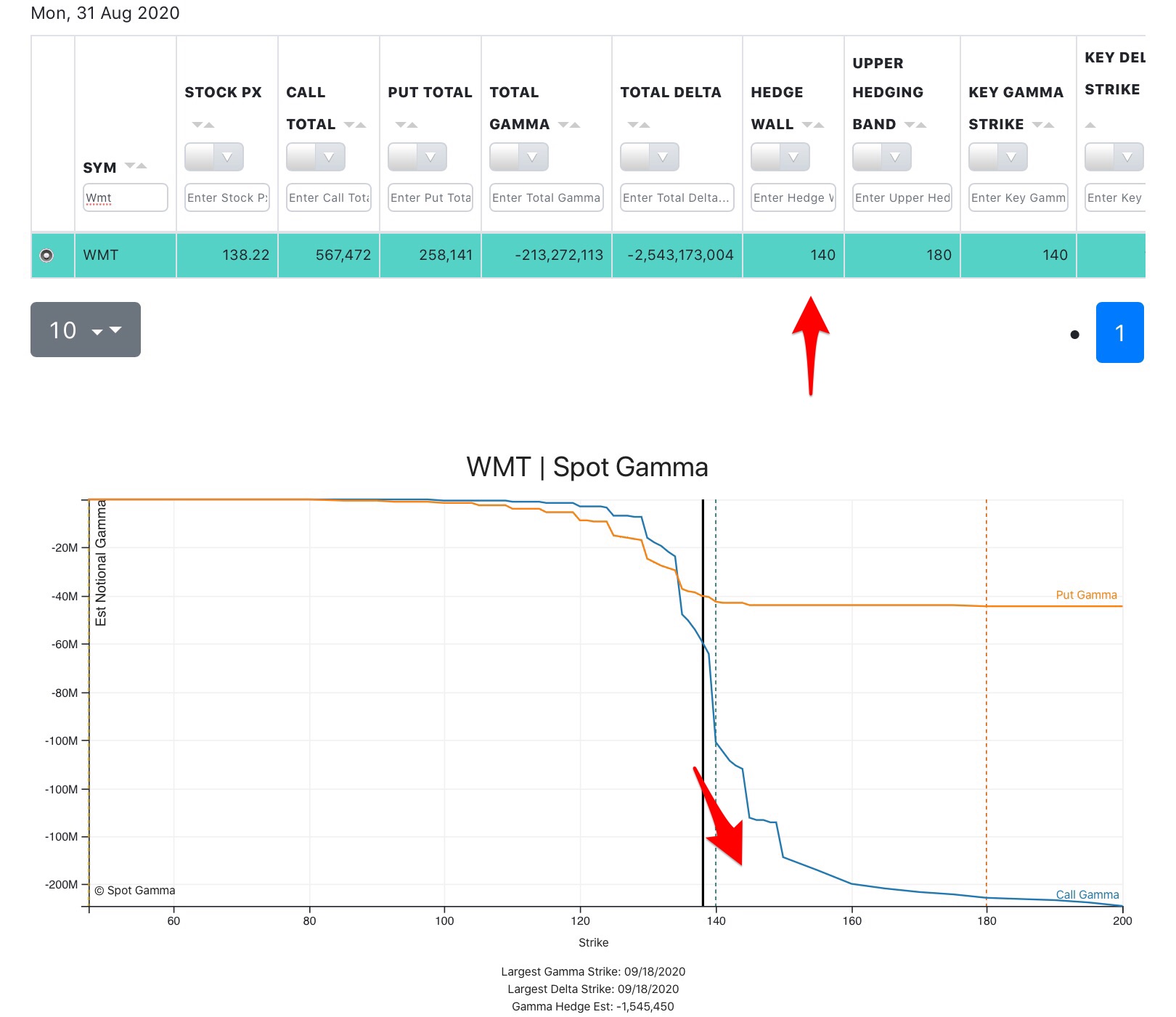The image size is (1176, 1017).
Task: Sort the HEDGE WALL column ascending
Action: click(x=817, y=123)
